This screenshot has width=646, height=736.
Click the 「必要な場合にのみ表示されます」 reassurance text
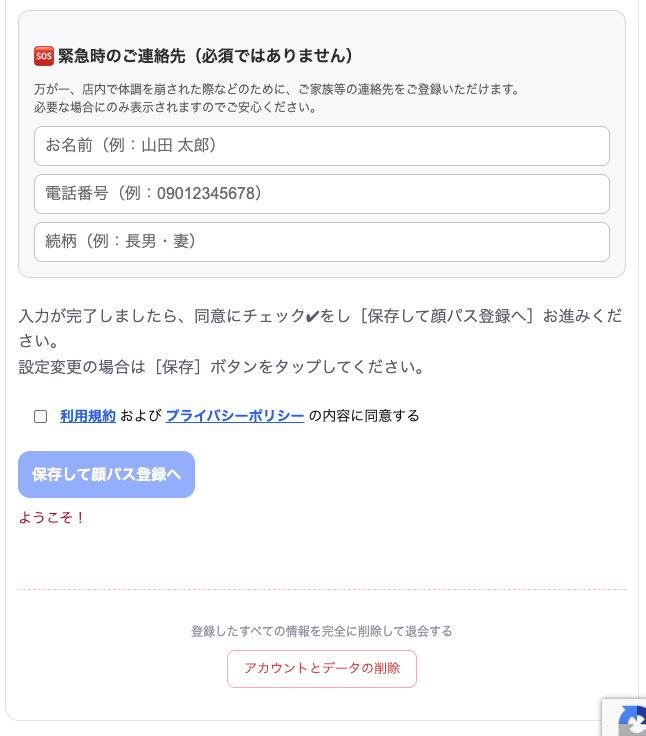[175, 107]
